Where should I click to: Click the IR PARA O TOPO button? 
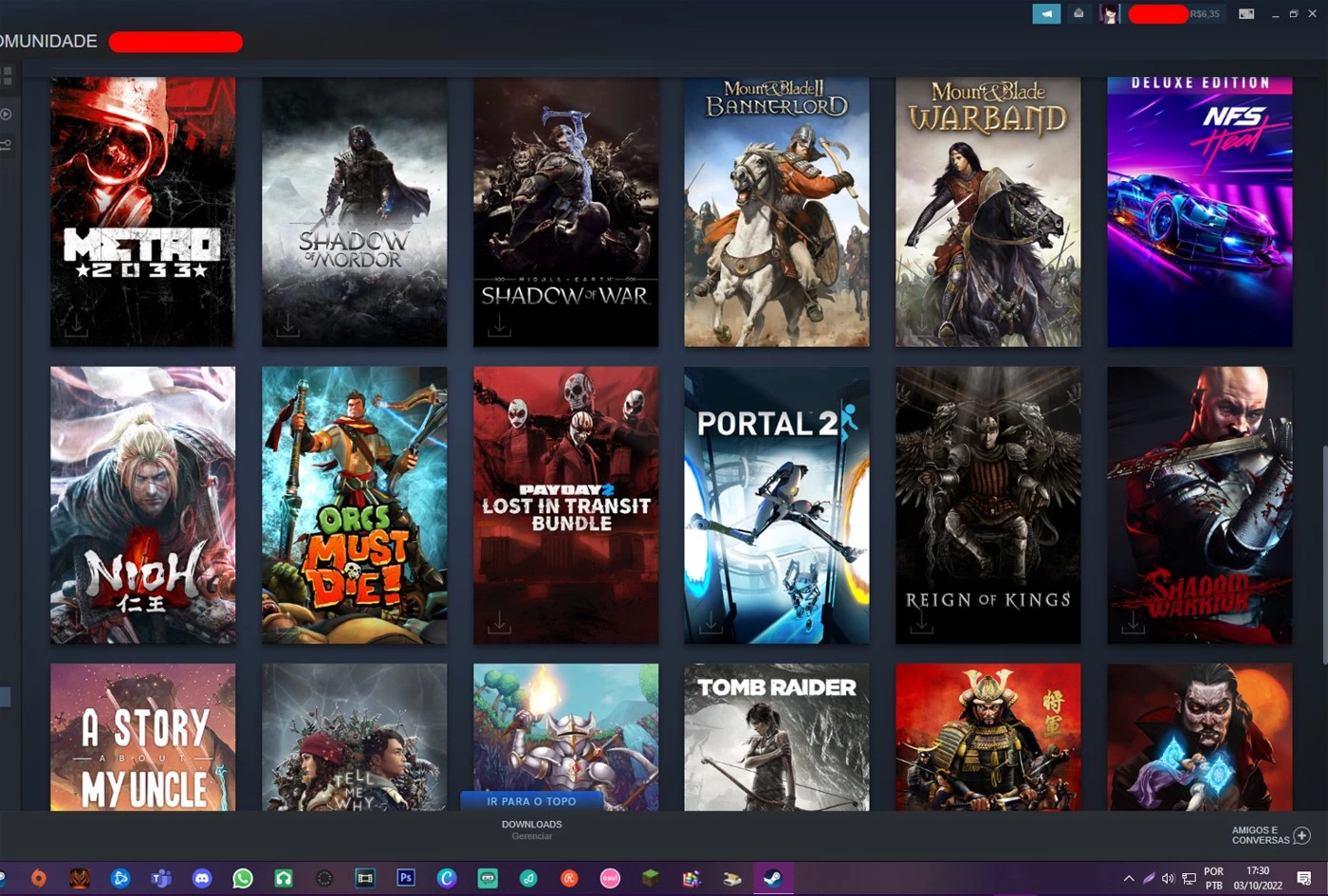531,801
